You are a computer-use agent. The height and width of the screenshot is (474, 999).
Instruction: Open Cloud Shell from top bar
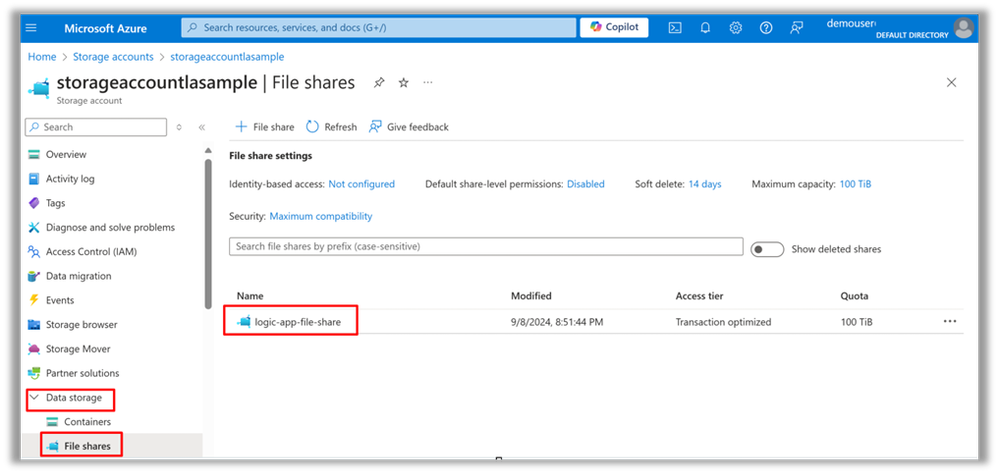[x=675, y=28]
